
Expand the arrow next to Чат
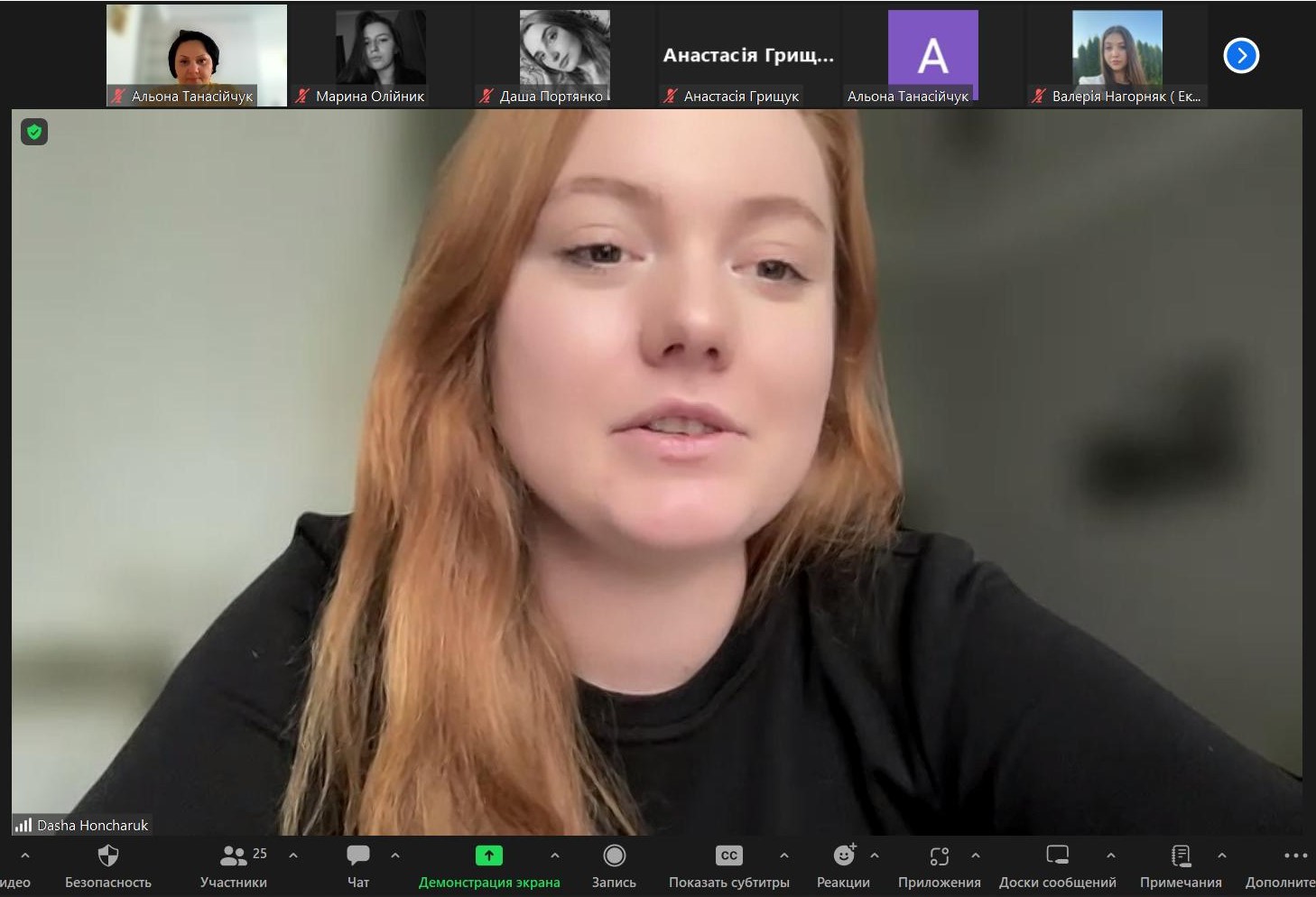pyautogui.click(x=395, y=855)
